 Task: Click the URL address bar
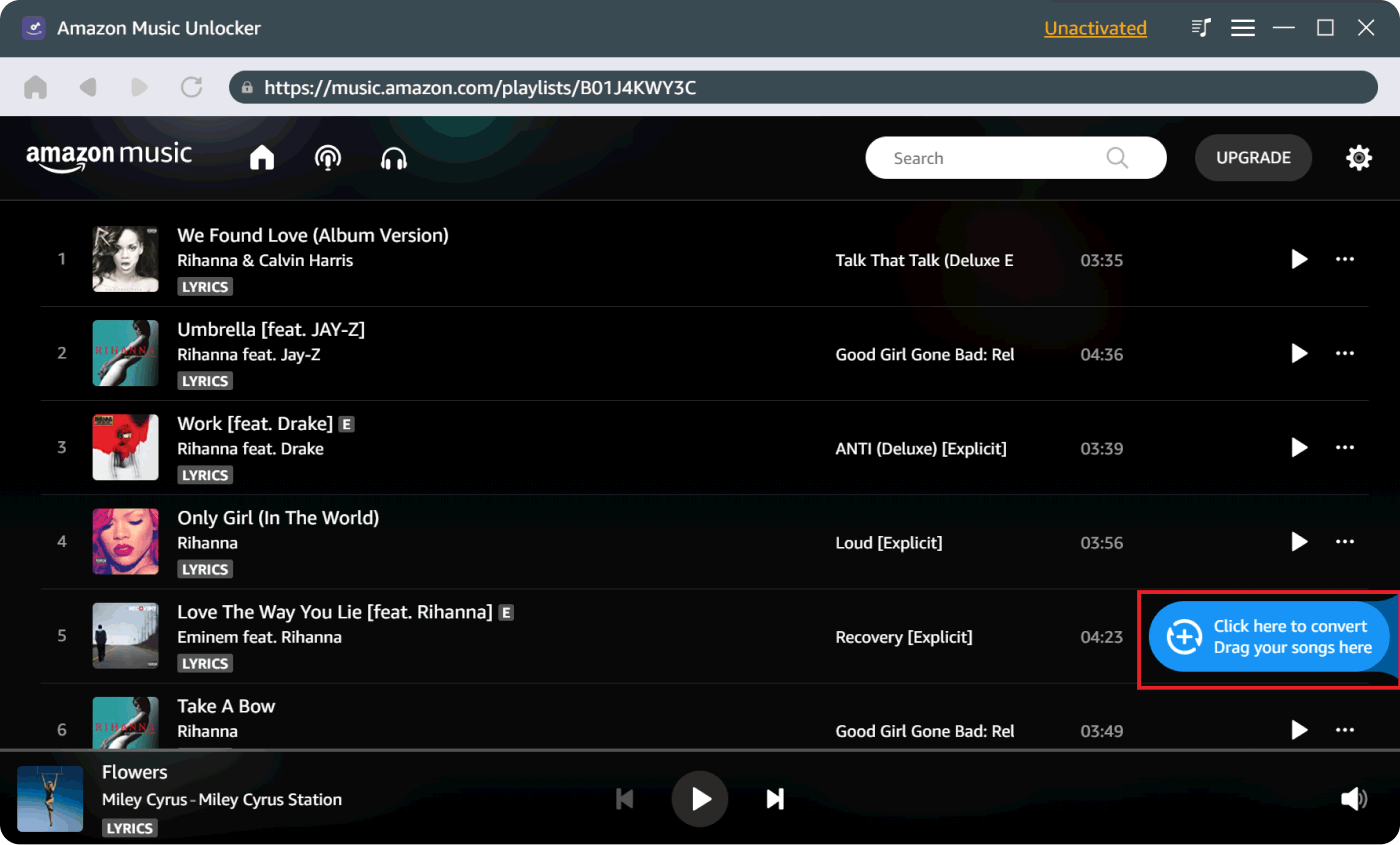tap(804, 87)
